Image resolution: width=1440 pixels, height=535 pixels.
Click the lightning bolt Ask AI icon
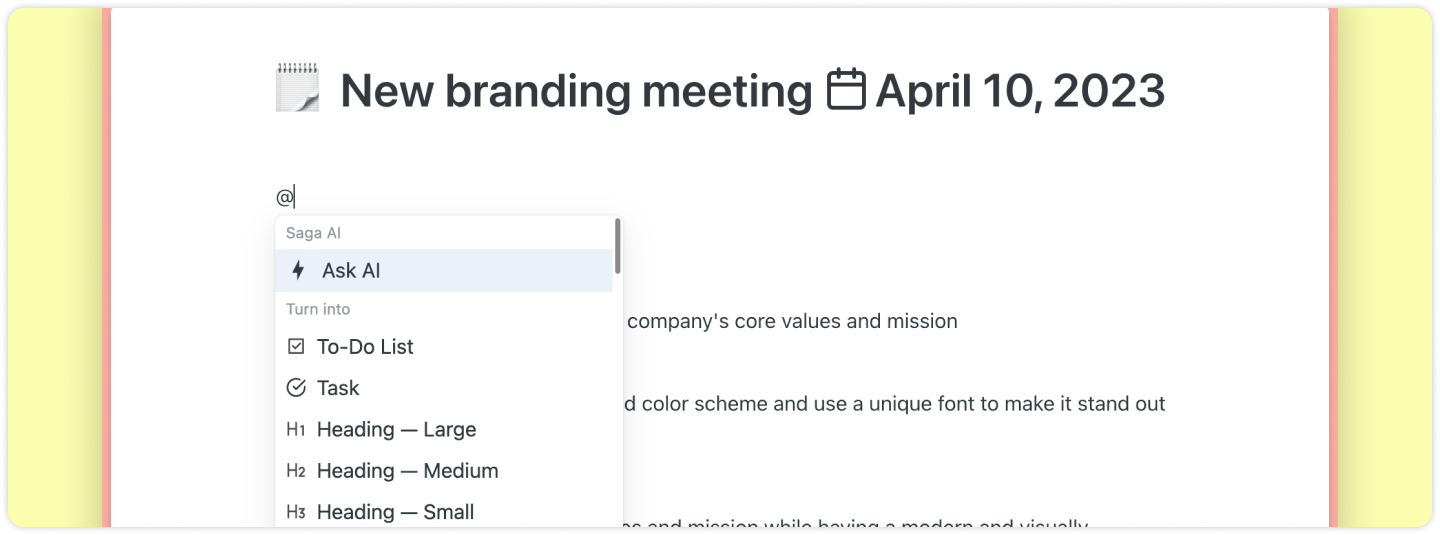(297, 270)
